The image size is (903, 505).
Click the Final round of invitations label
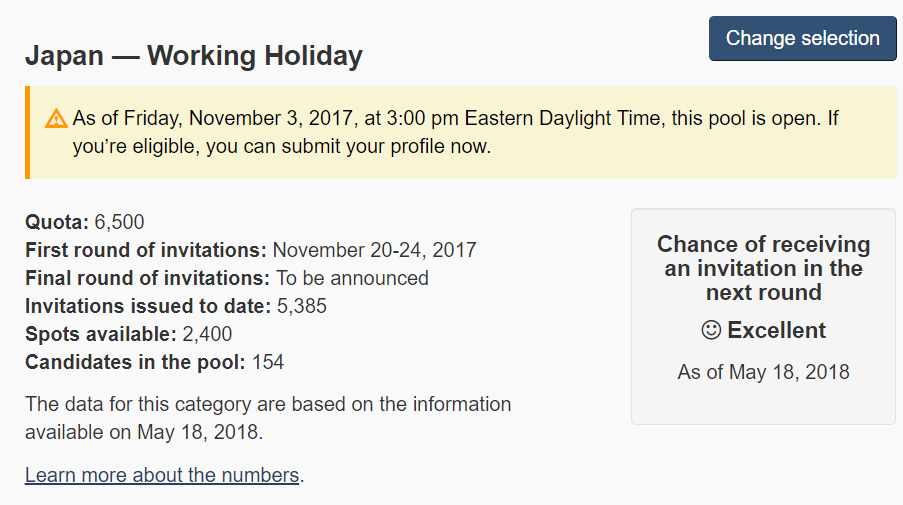(147, 278)
